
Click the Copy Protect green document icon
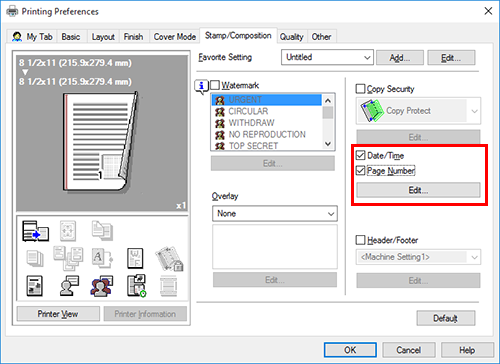click(x=371, y=111)
